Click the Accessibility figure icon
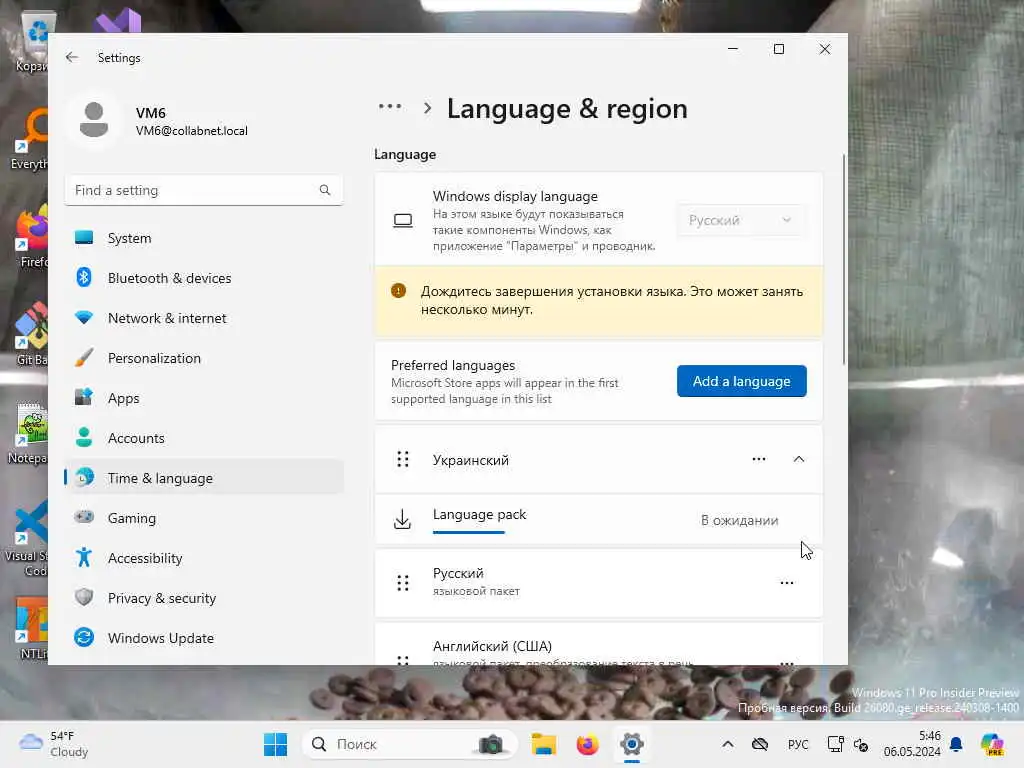1024x768 pixels. click(84, 557)
